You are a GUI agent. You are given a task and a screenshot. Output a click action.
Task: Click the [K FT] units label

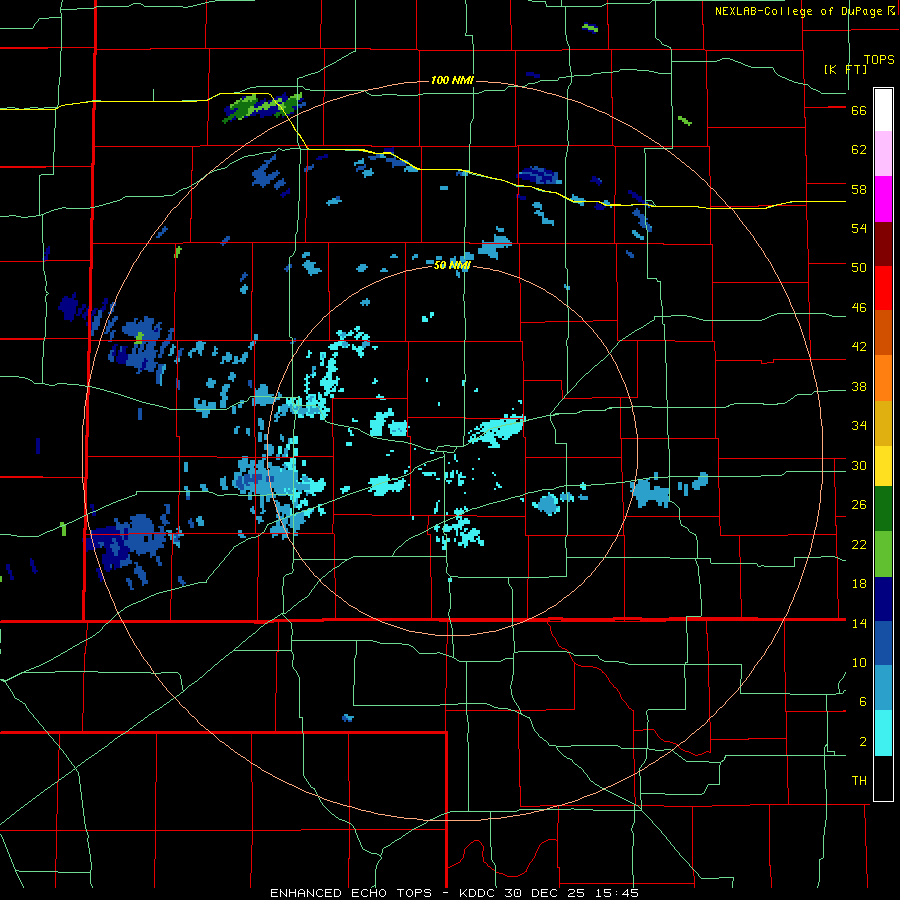point(845,69)
